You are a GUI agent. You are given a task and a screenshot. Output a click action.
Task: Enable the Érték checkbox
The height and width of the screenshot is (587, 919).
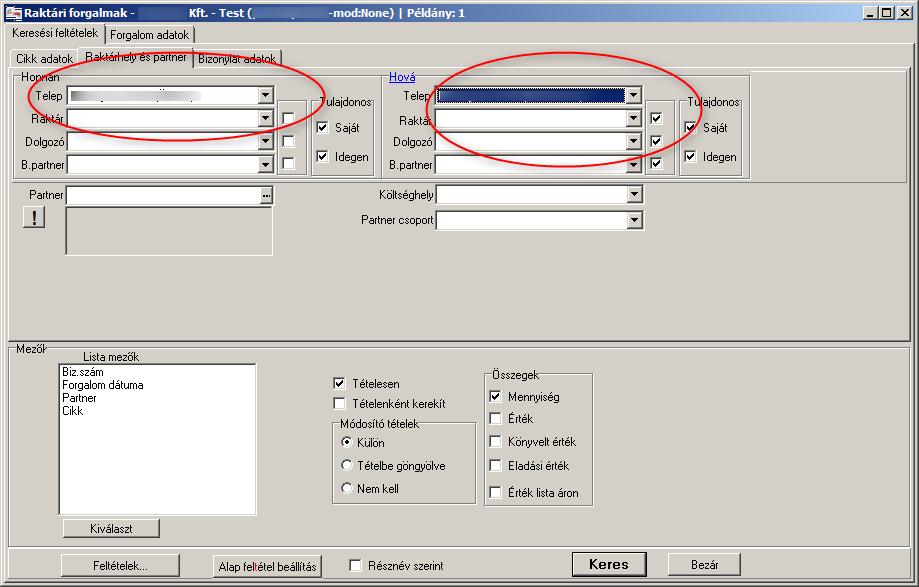(495, 418)
